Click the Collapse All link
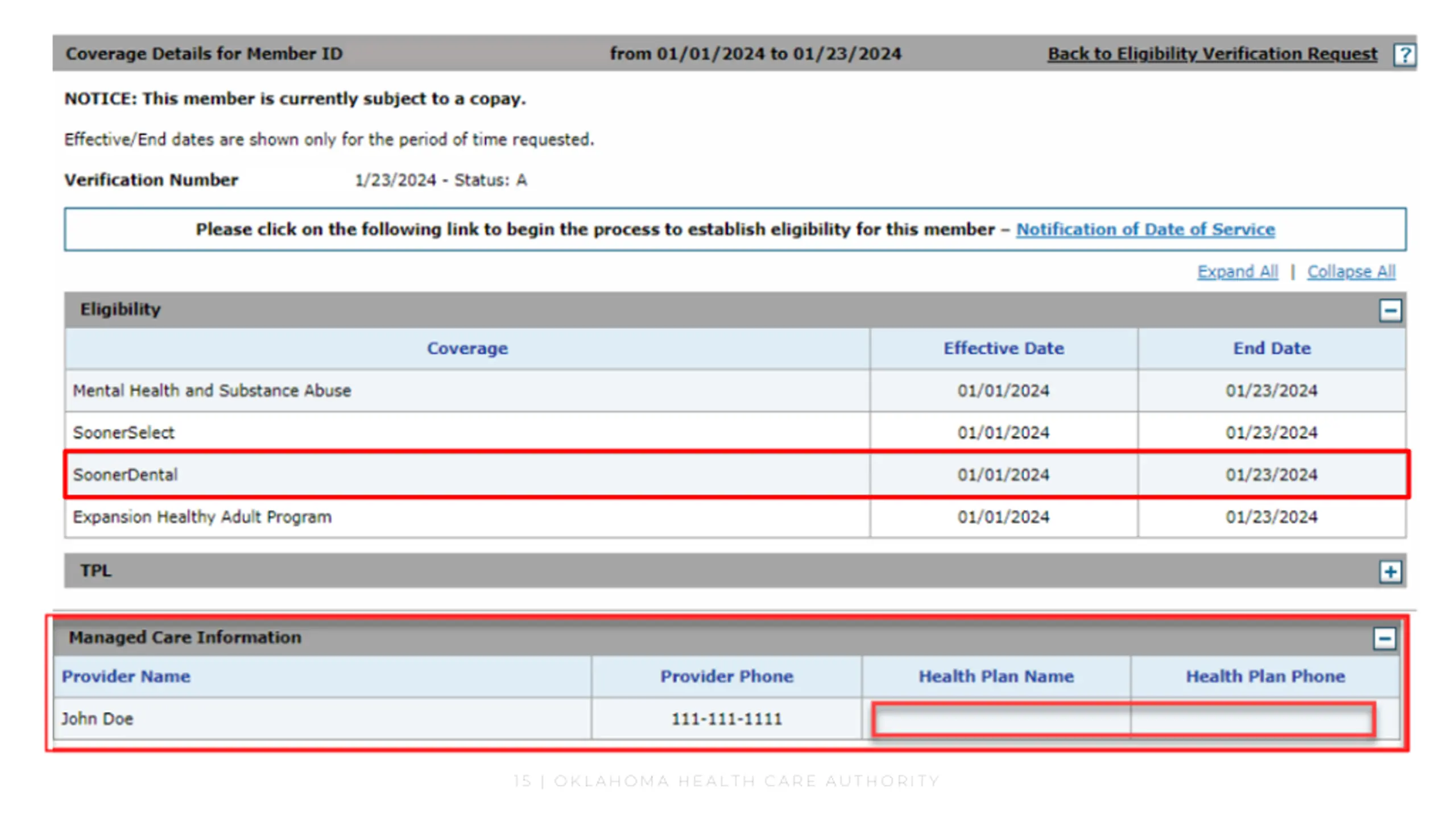Screen dimensions: 1456x819 click(1351, 271)
